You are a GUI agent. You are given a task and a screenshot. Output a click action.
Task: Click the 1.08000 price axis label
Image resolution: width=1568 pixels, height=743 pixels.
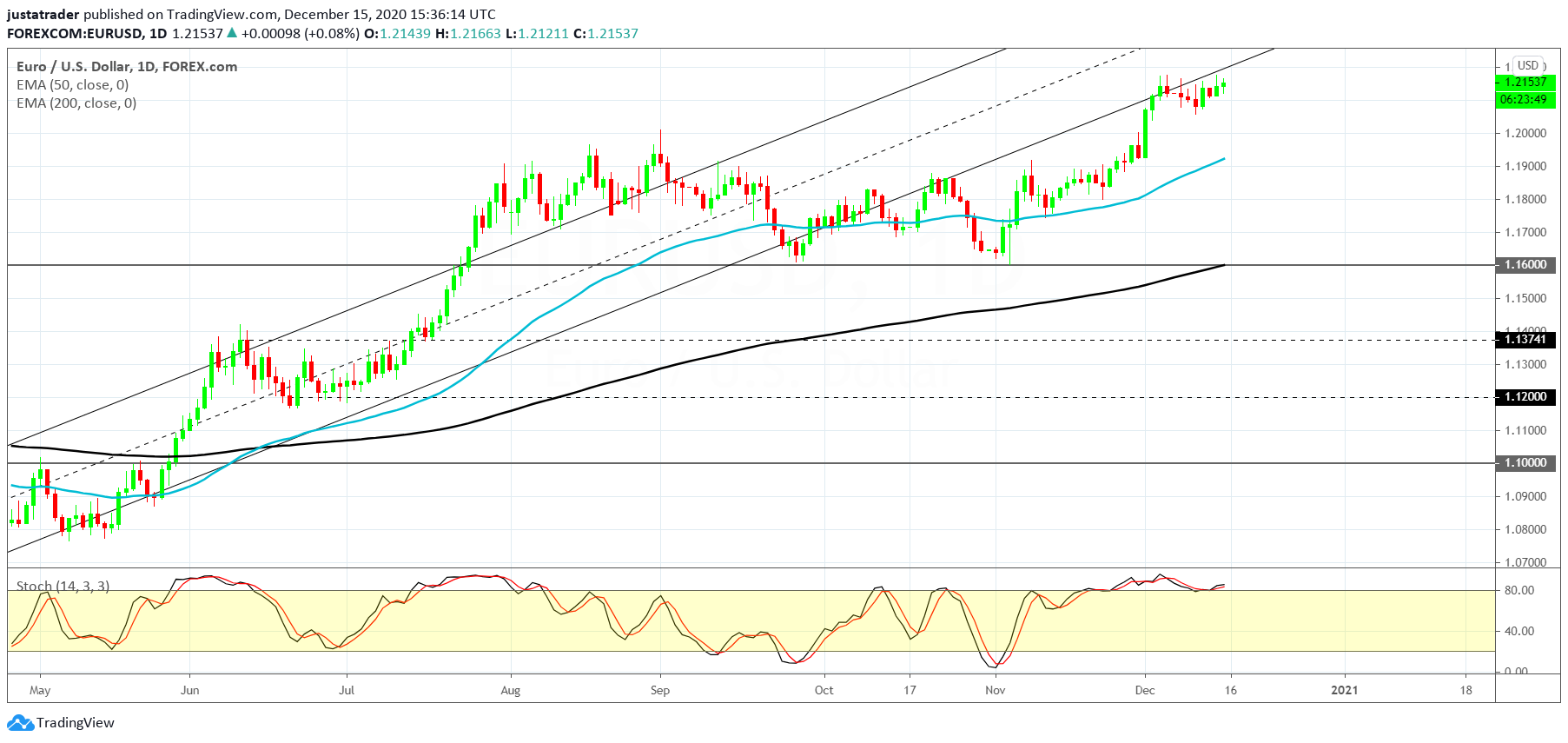coord(1525,529)
